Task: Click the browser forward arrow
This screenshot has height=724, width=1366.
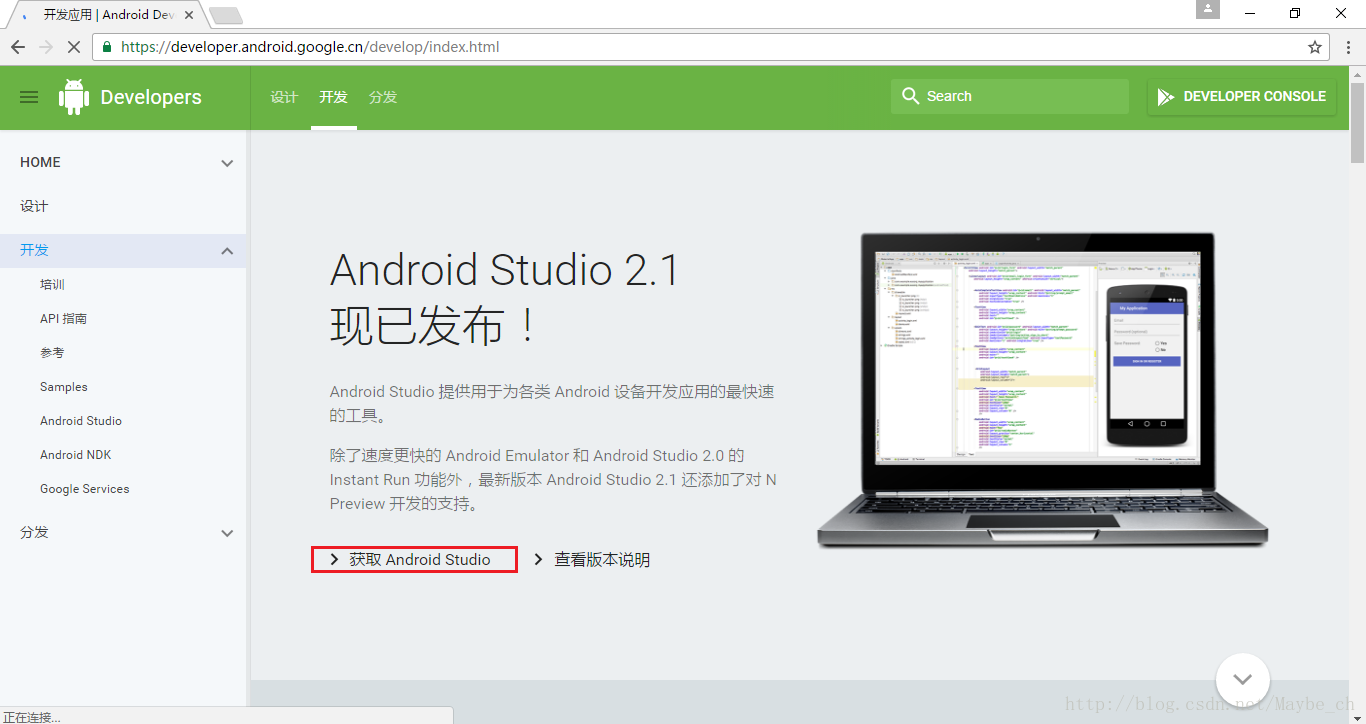Action: [46, 47]
